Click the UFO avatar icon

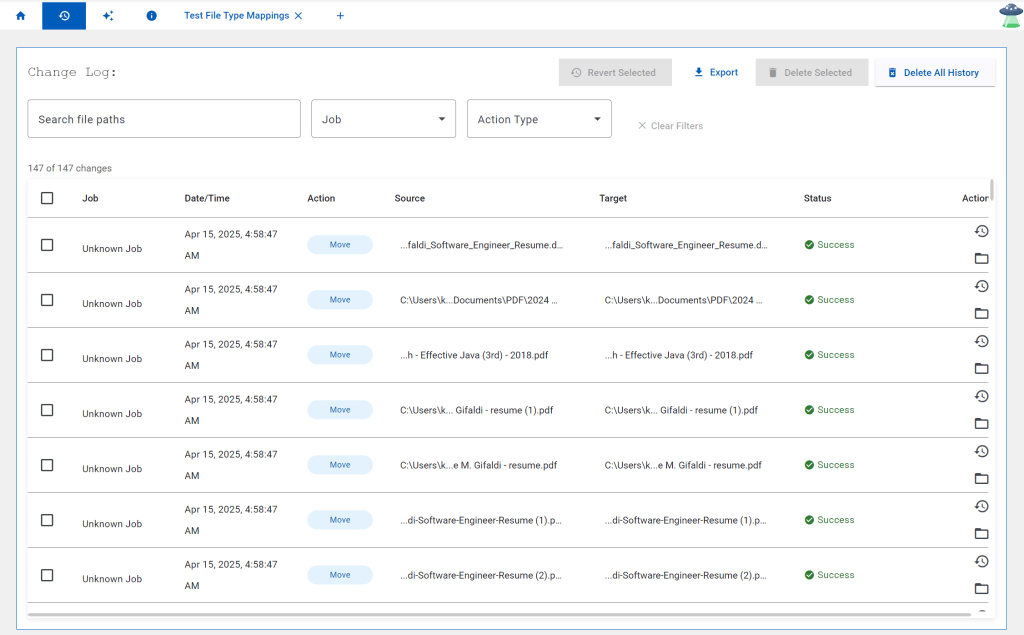(x=1010, y=15)
